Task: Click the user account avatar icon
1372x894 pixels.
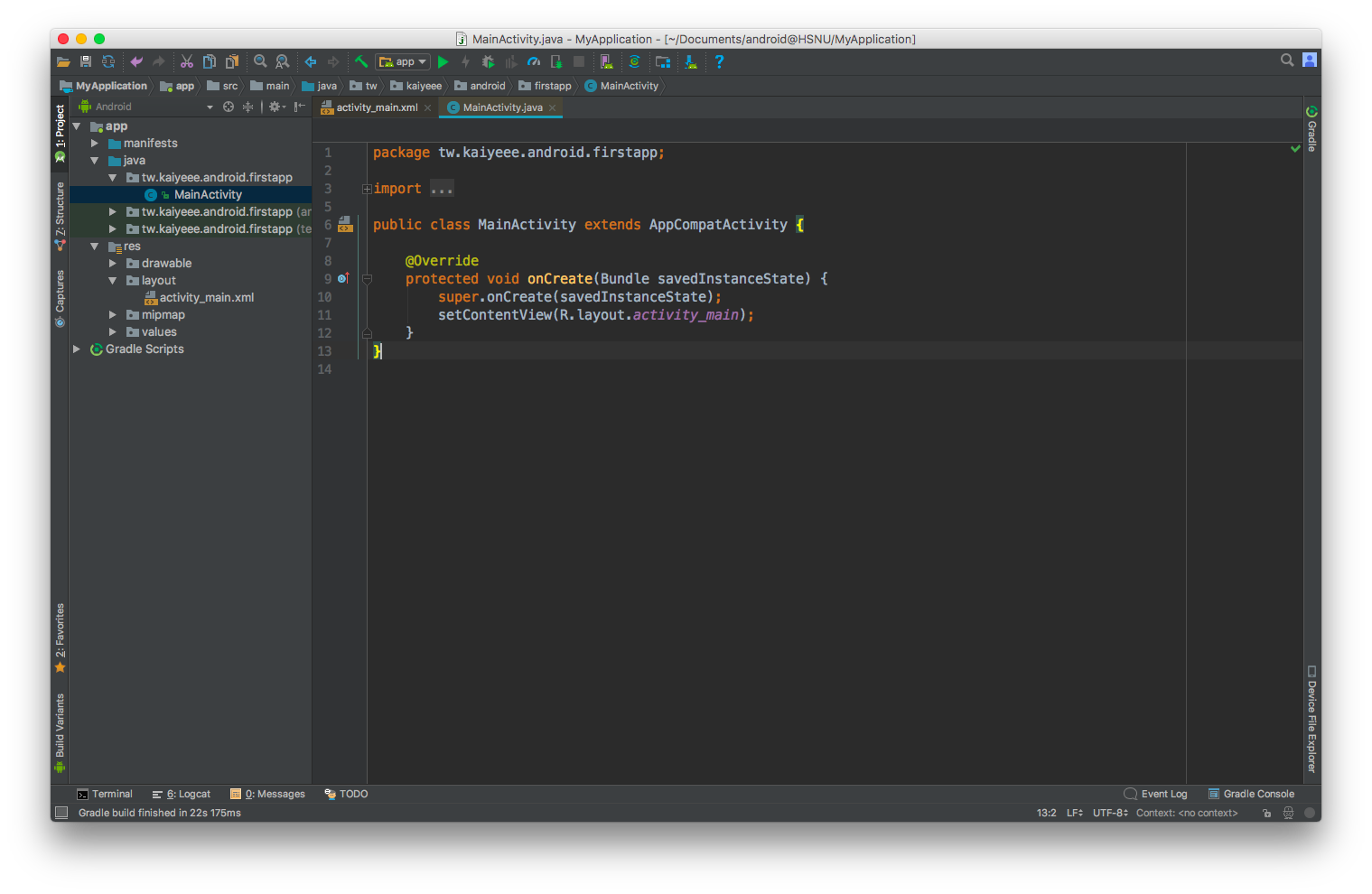Action: [x=1310, y=60]
